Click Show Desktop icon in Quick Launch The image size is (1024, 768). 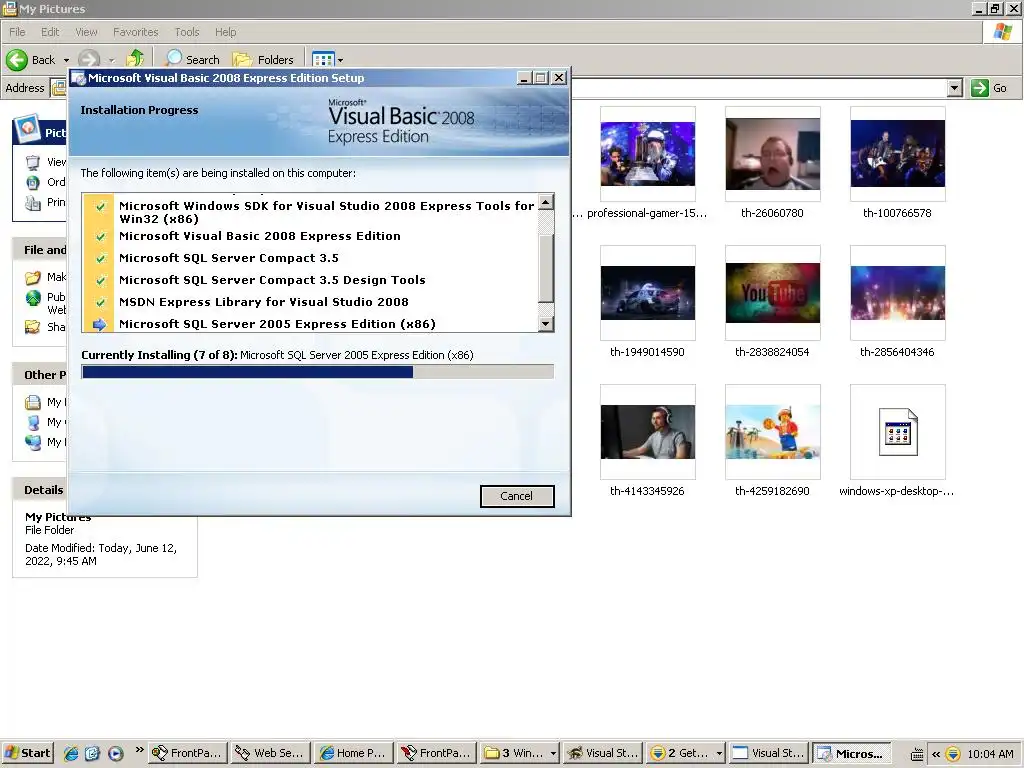[x=92, y=753]
